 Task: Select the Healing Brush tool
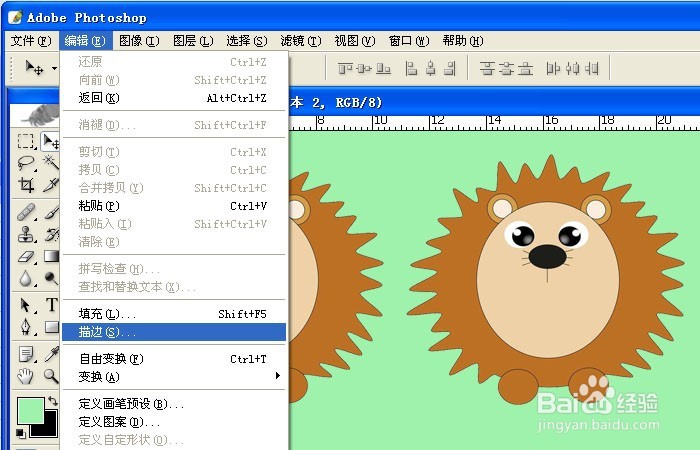(26, 212)
